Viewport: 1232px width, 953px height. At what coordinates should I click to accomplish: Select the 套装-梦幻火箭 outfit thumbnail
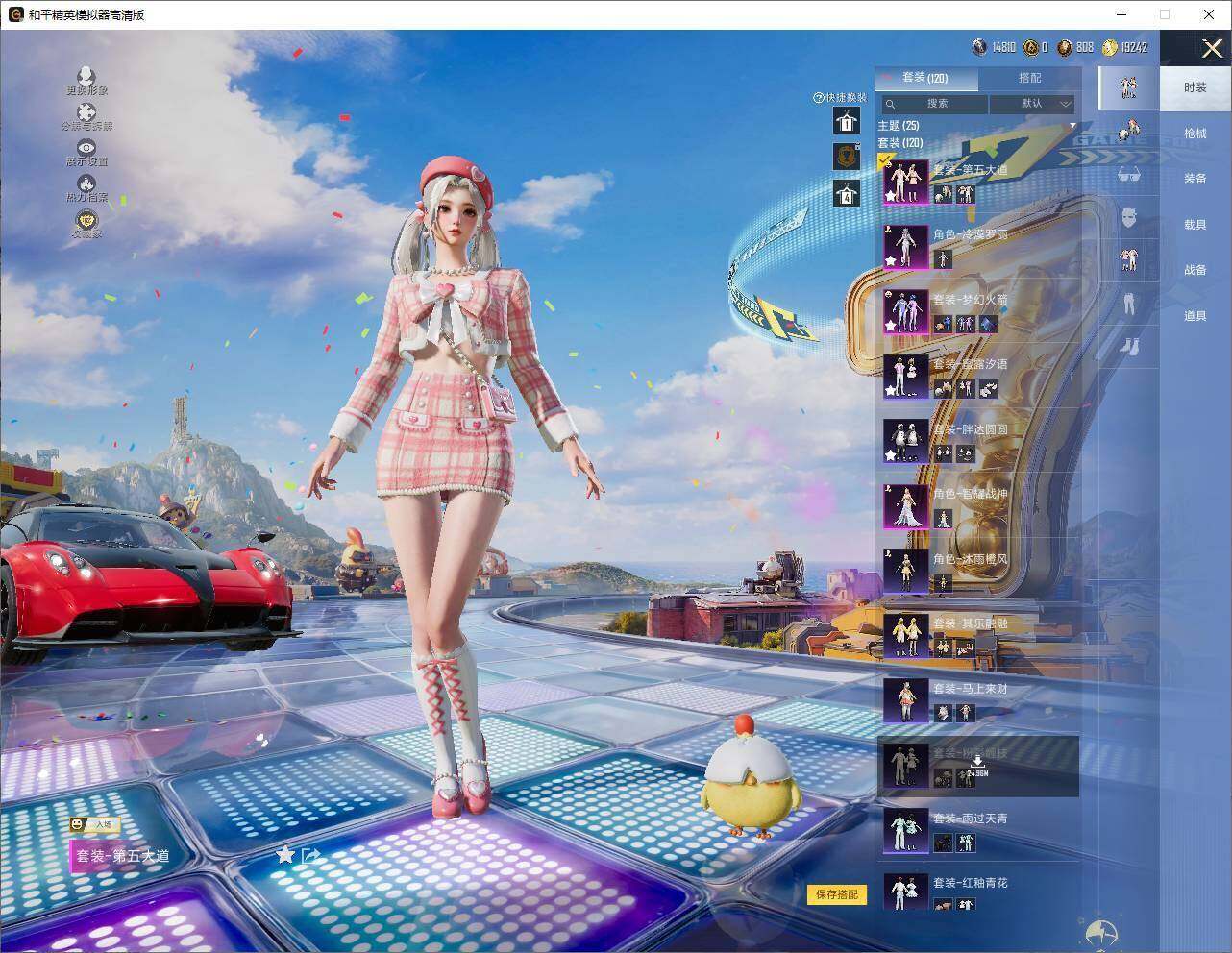905,311
